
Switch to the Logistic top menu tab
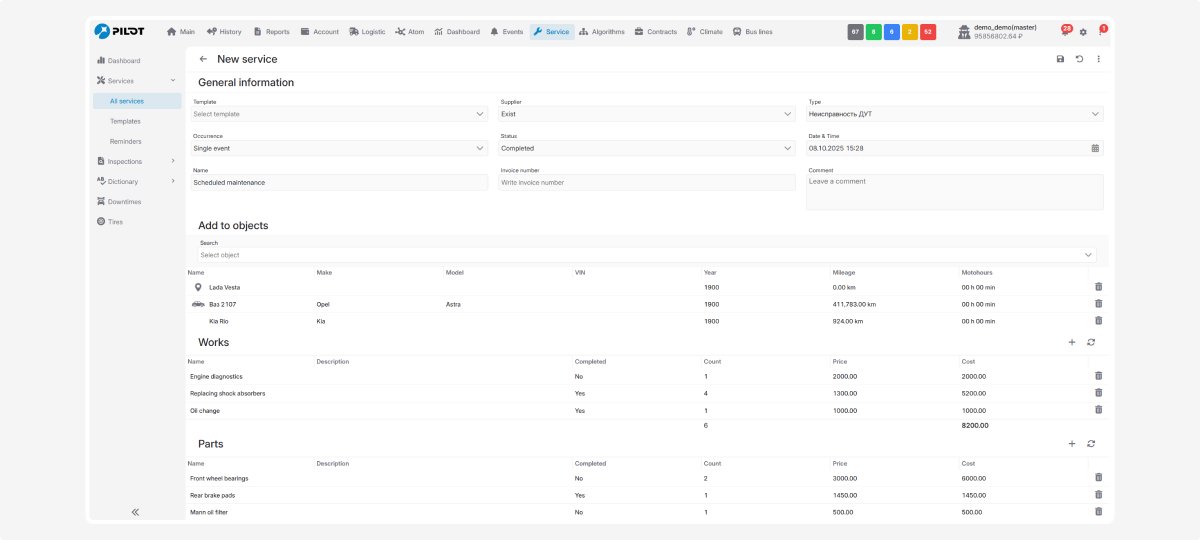click(x=367, y=32)
